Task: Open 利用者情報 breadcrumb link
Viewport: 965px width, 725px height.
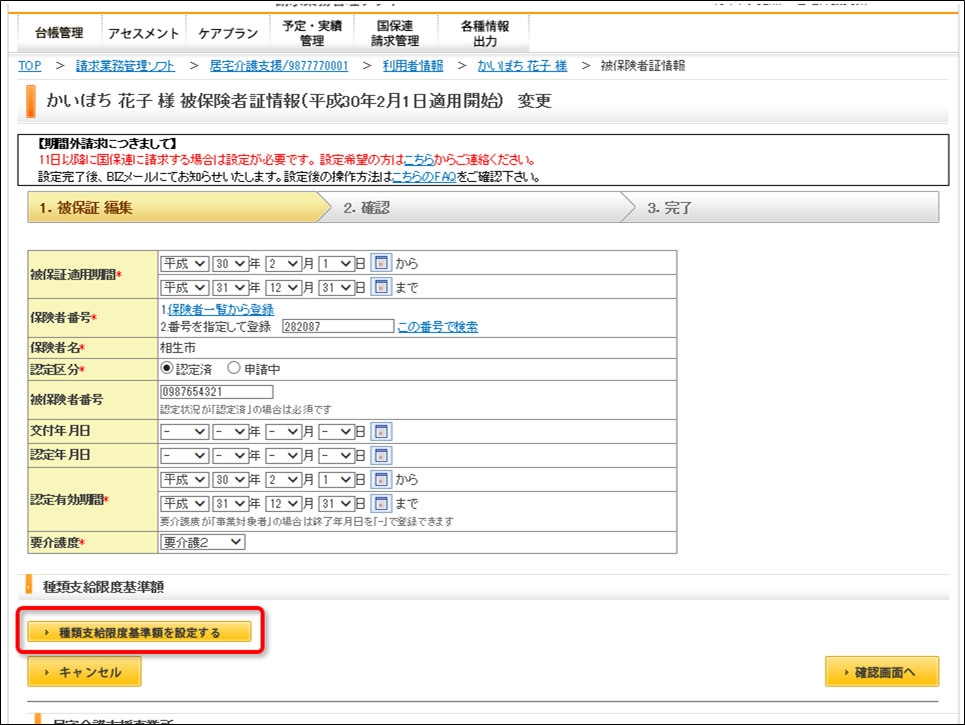Action: pos(413,66)
